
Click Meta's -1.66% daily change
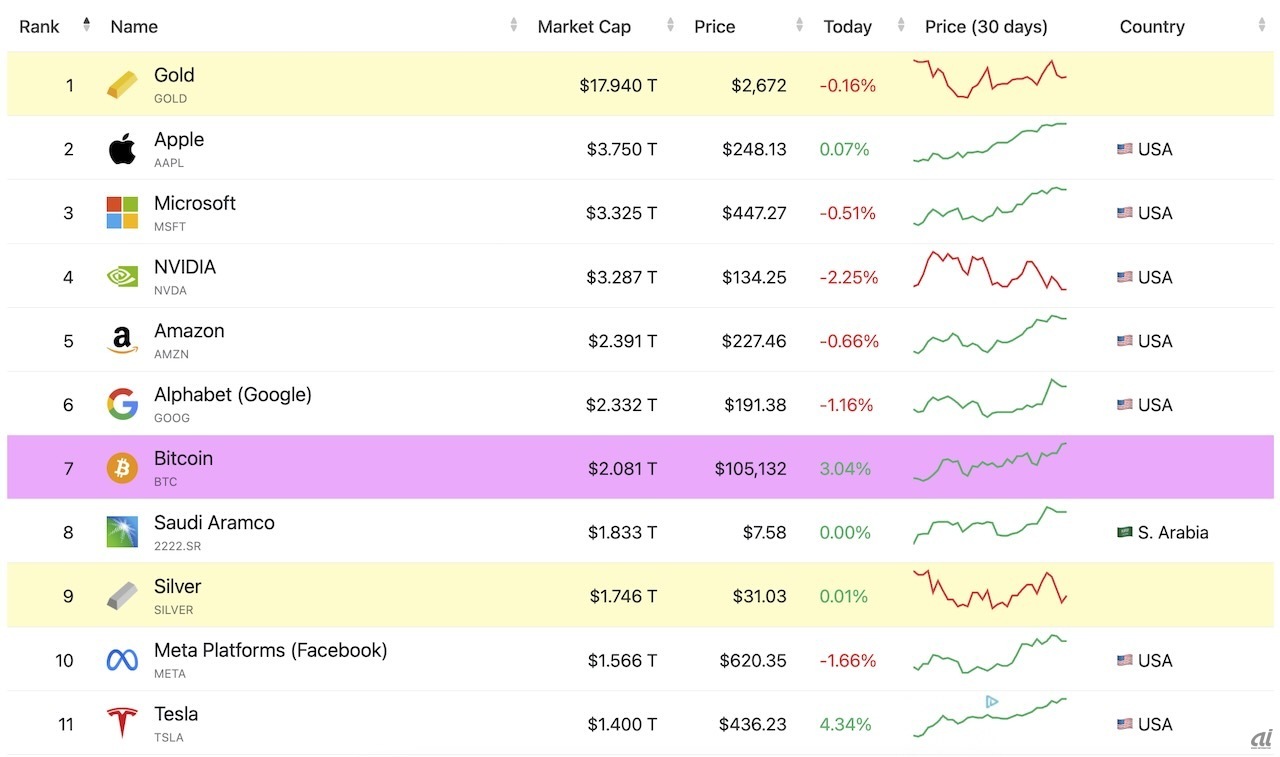click(x=848, y=660)
